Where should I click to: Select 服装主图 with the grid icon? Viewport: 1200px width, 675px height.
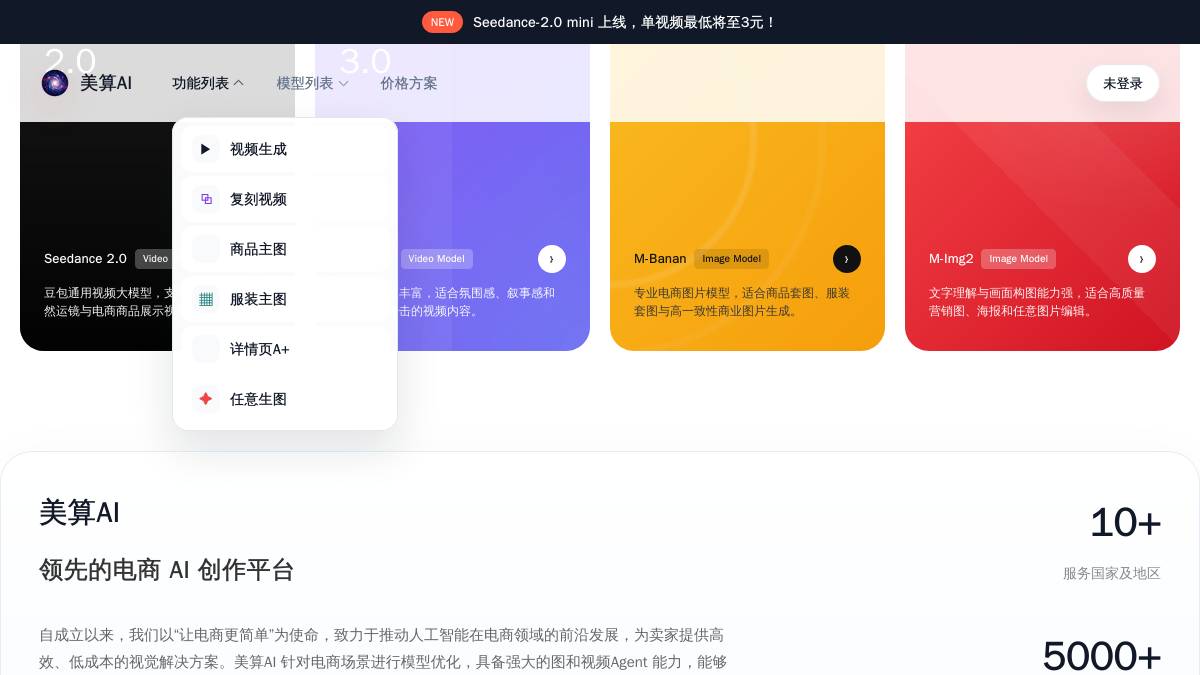tap(285, 299)
